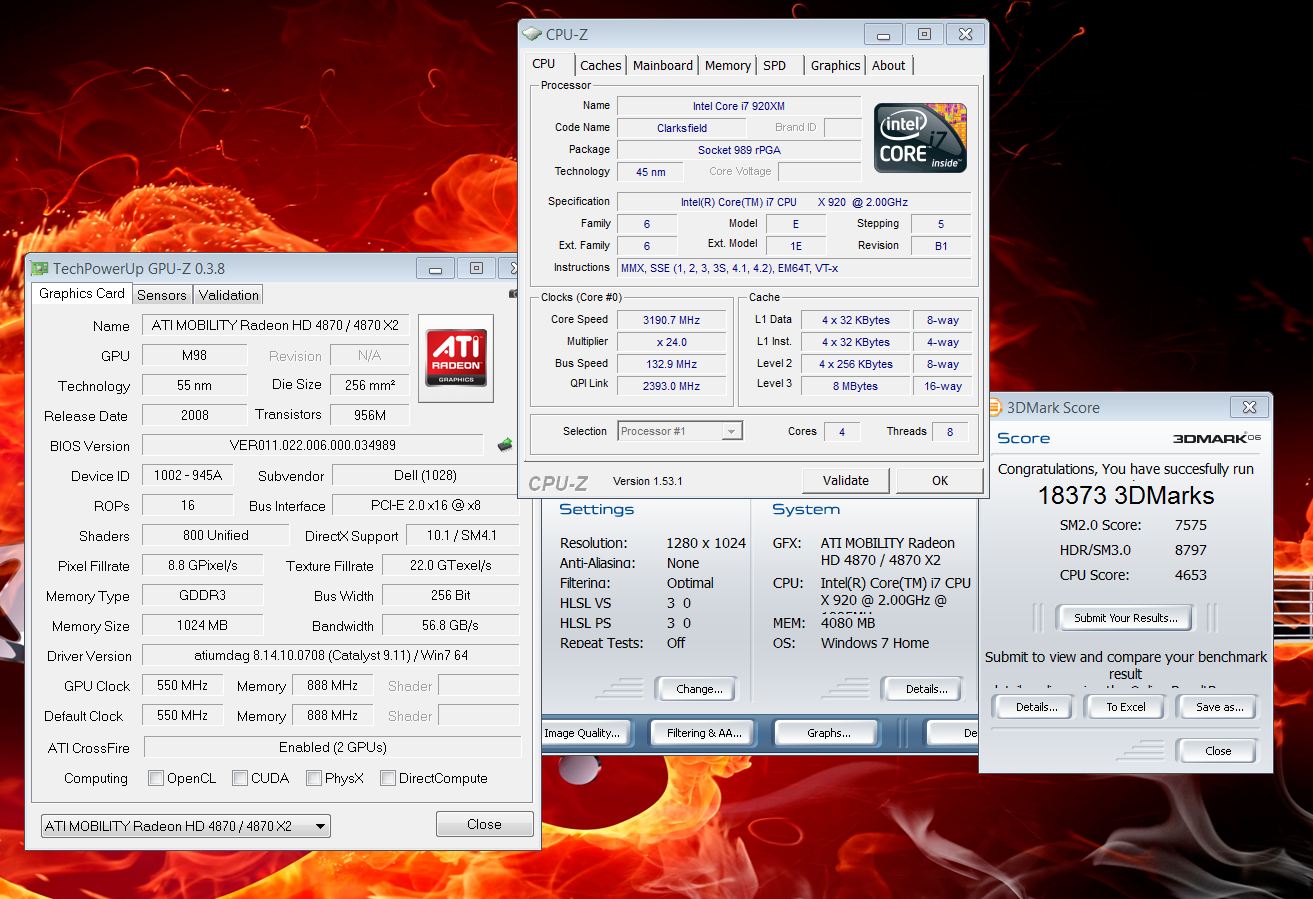Click the 3DMark Score window title icon
1313x899 pixels.
click(994, 407)
